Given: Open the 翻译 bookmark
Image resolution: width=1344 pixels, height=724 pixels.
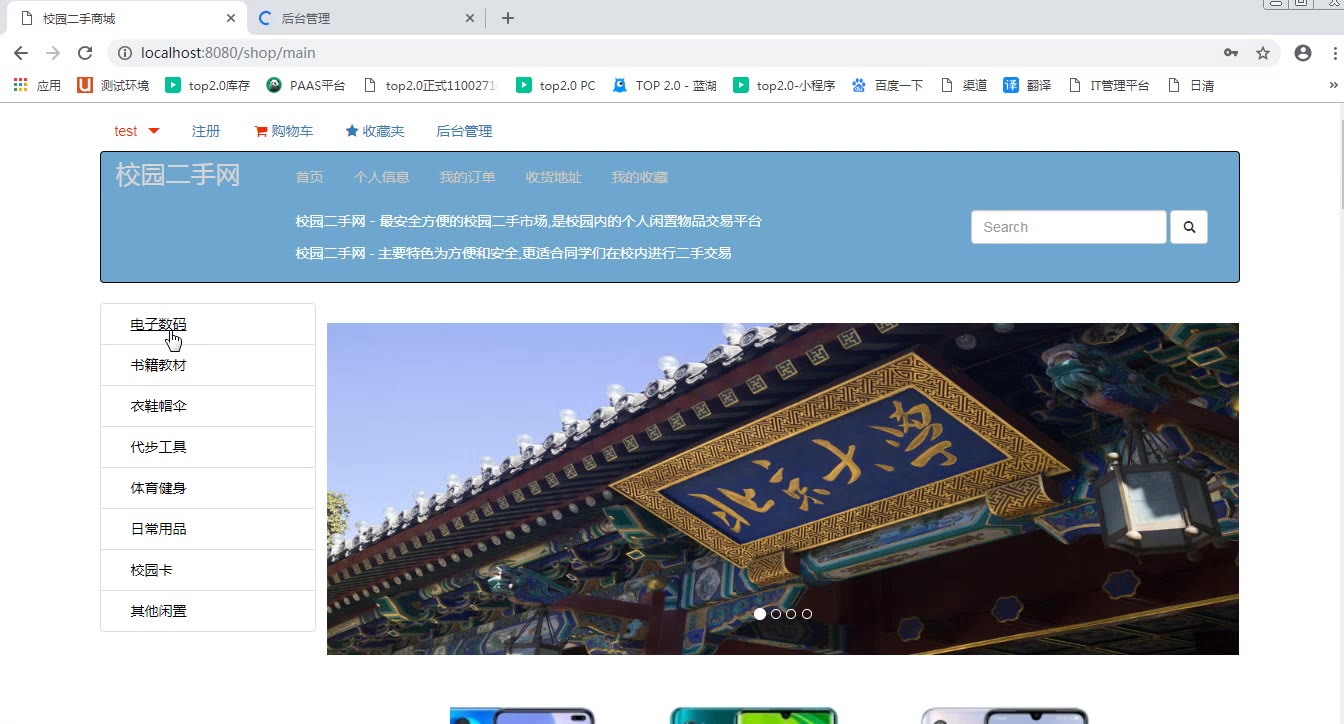Looking at the screenshot, I should tap(1027, 85).
